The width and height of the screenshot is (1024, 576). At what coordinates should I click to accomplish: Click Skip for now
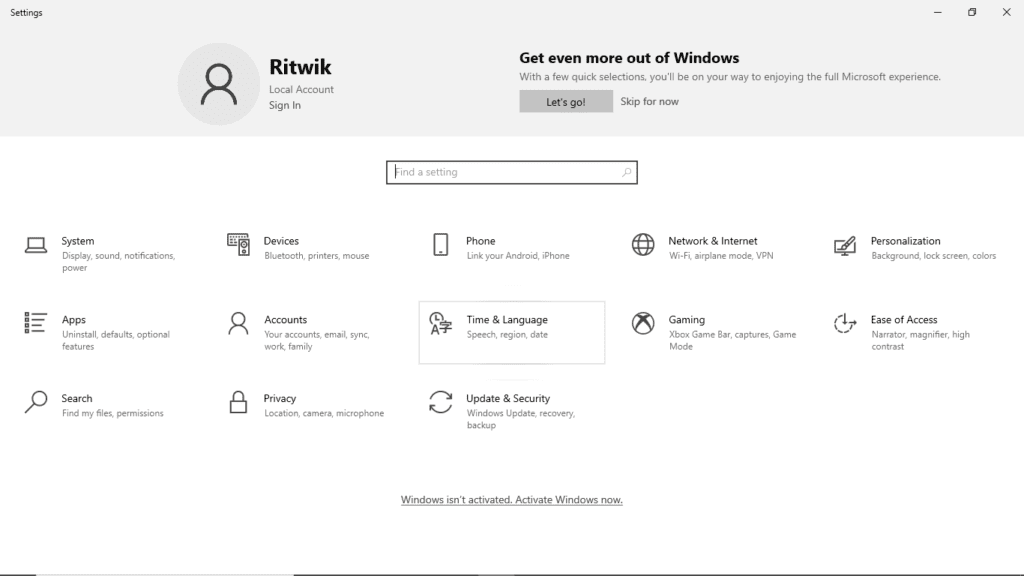[x=649, y=101]
